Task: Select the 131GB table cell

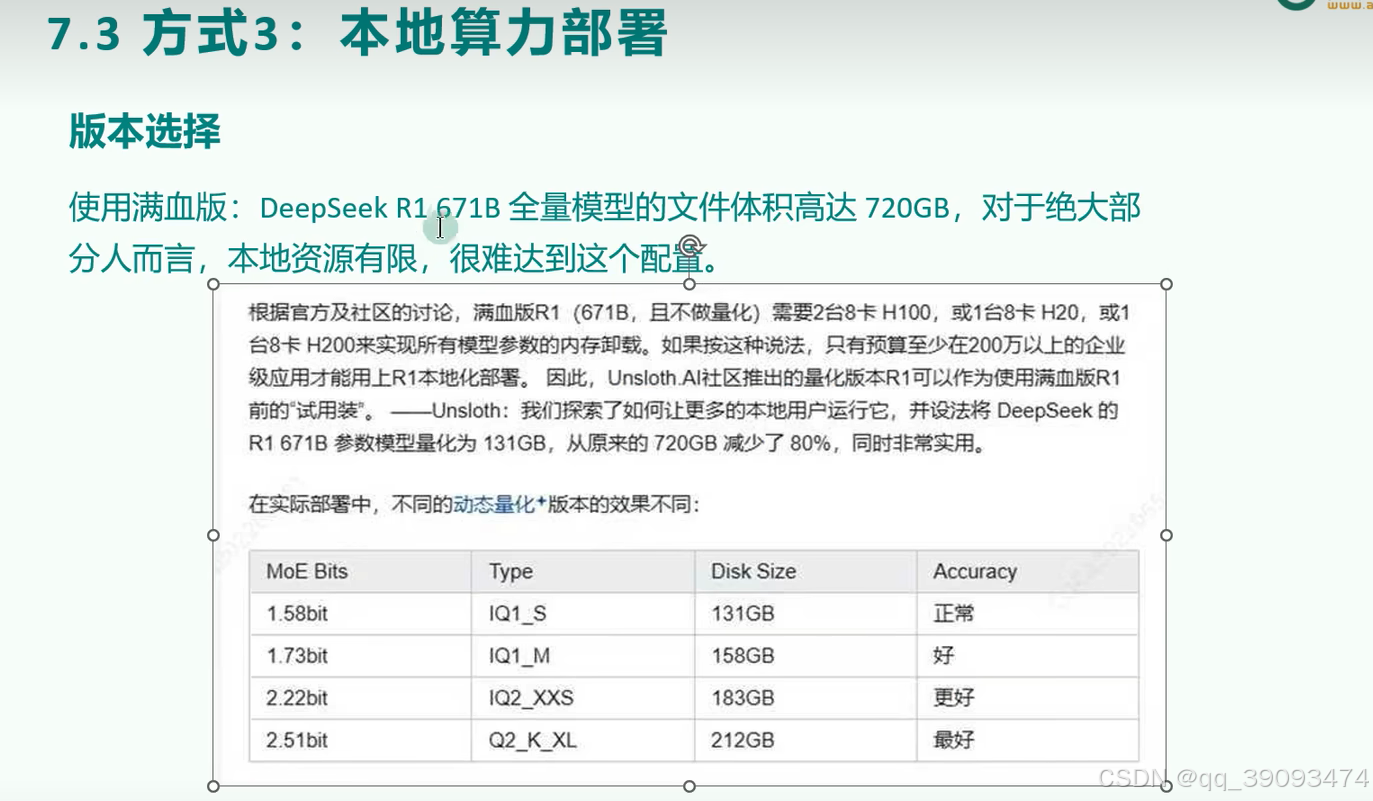Action: pos(806,614)
